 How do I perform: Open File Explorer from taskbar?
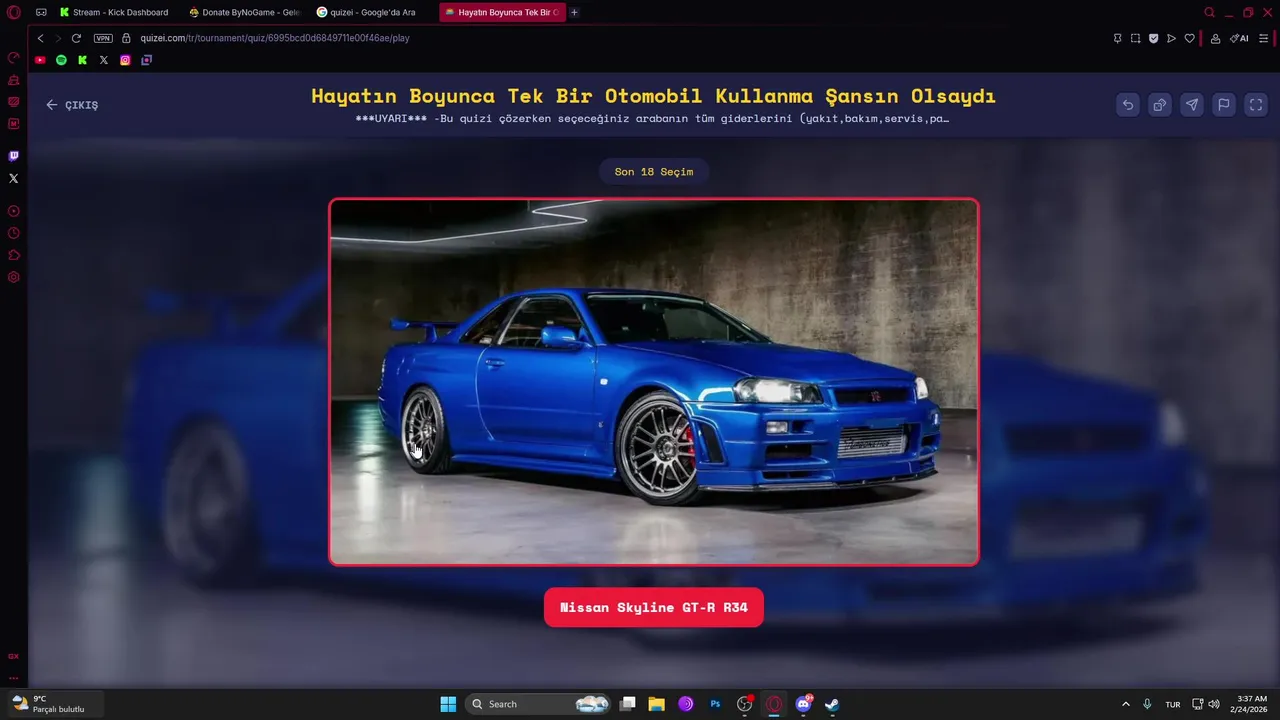point(657,704)
